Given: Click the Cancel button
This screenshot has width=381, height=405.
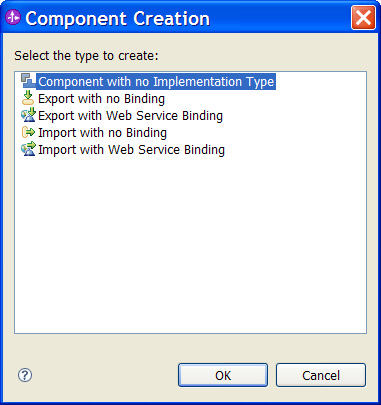Looking at the screenshot, I should (321, 375).
